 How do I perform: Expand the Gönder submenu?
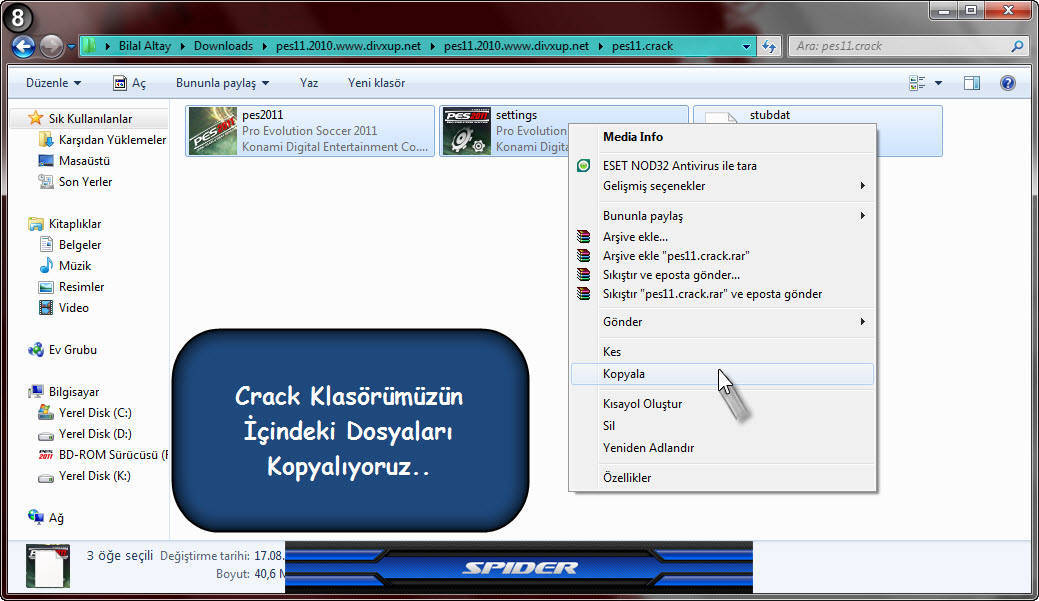pyautogui.click(x=722, y=322)
